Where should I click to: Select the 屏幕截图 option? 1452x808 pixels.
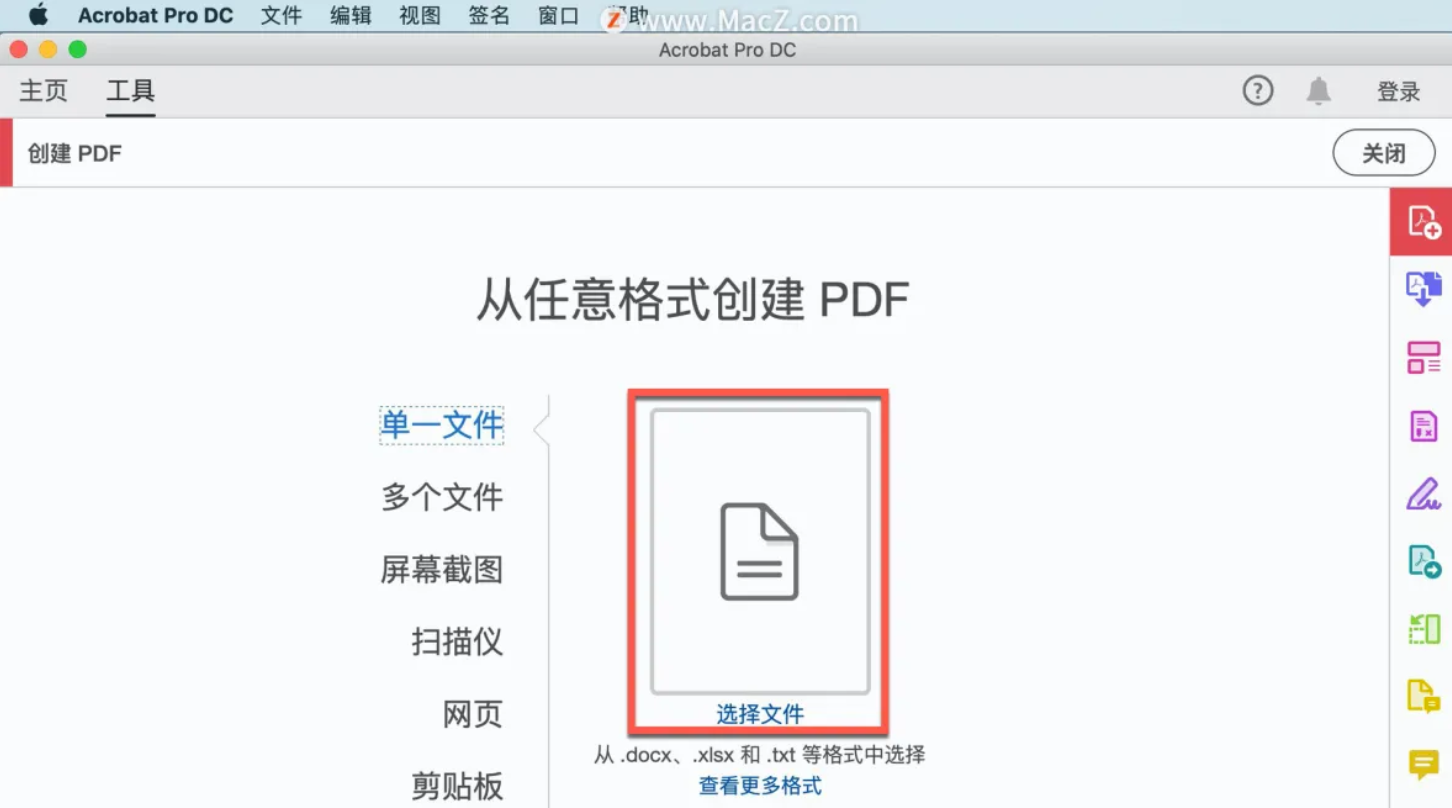tap(442, 570)
